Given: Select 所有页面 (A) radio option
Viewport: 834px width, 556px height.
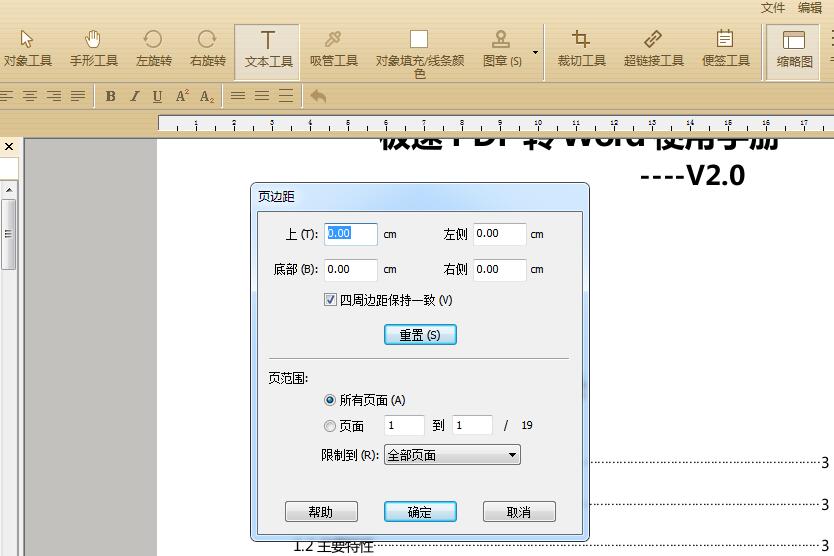Looking at the screenshot, I should point(330,400).
